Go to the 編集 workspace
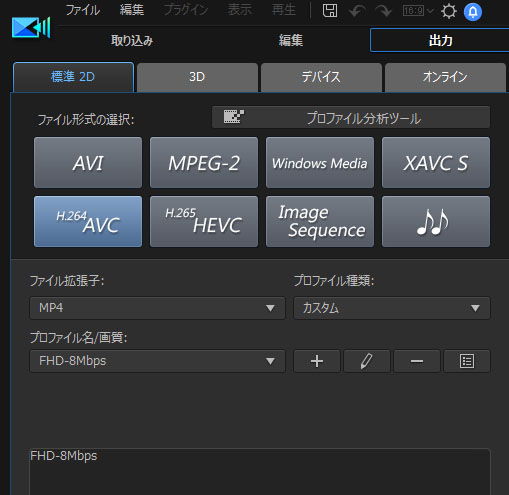 tap(291, 41)
